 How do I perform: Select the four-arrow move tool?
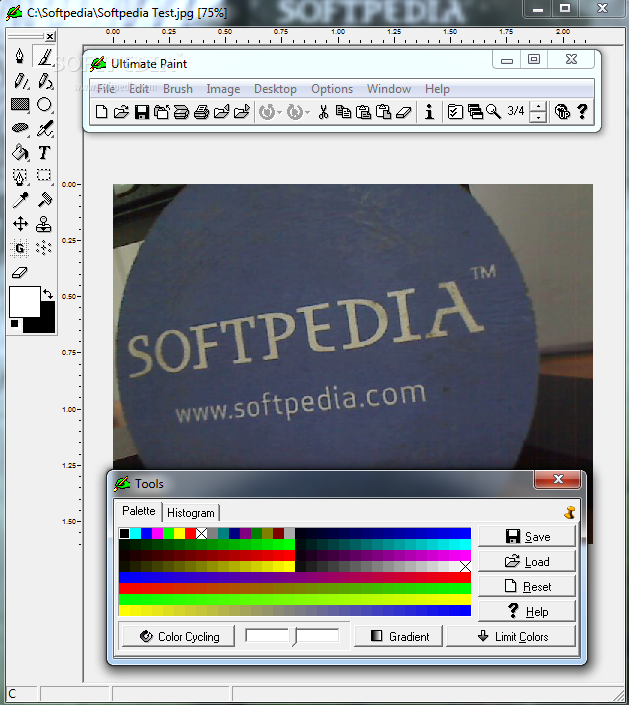pyautogui.click(x=20, y=224)
